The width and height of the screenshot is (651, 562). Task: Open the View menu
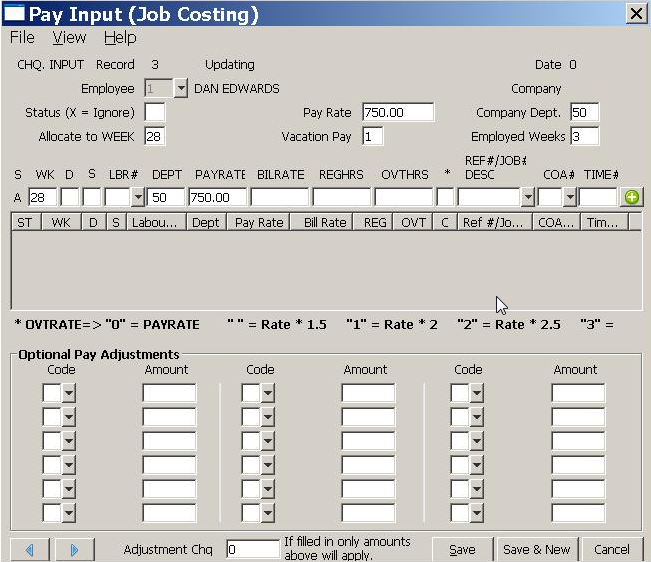point(69,37)
